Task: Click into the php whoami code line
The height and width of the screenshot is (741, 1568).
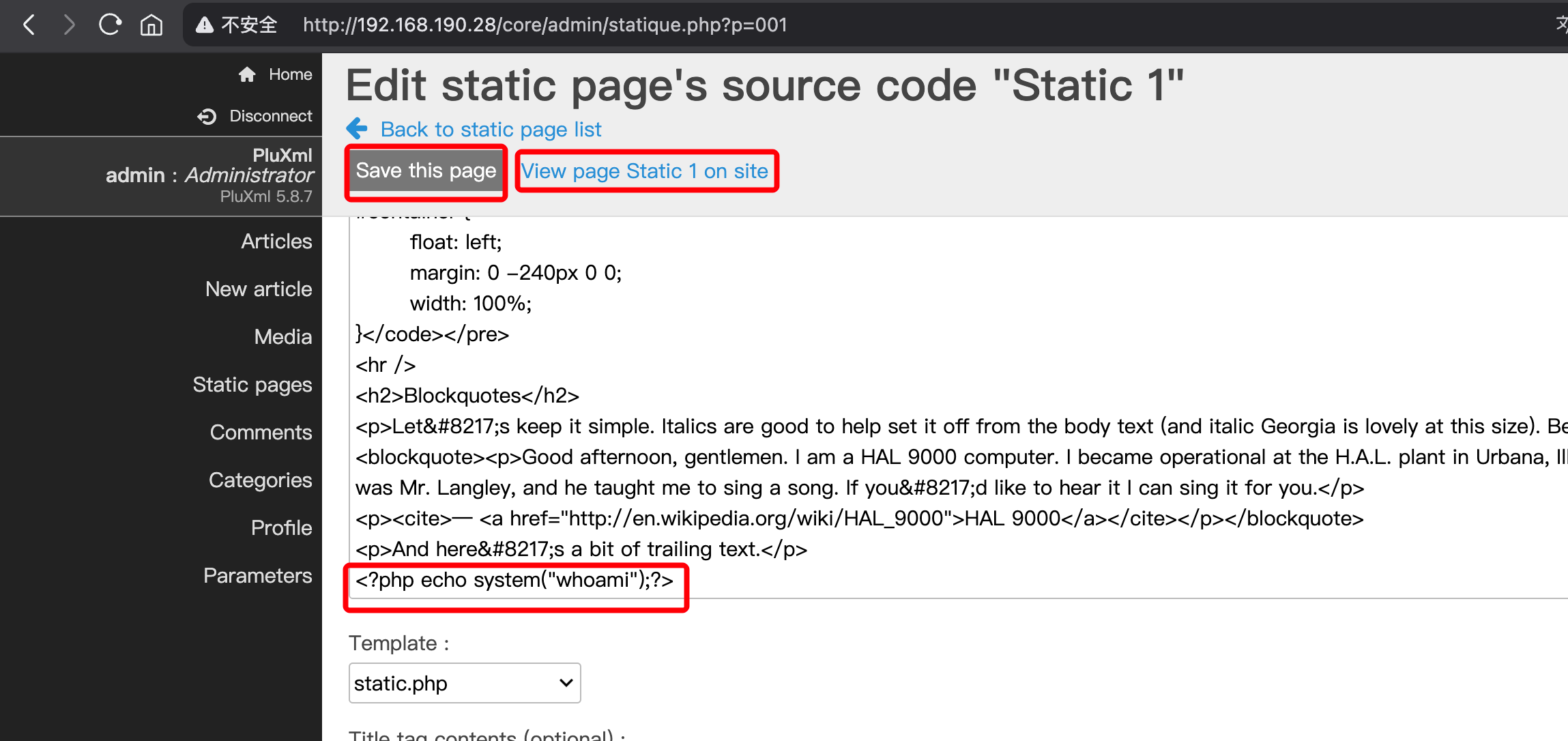Action: [514, 580]
